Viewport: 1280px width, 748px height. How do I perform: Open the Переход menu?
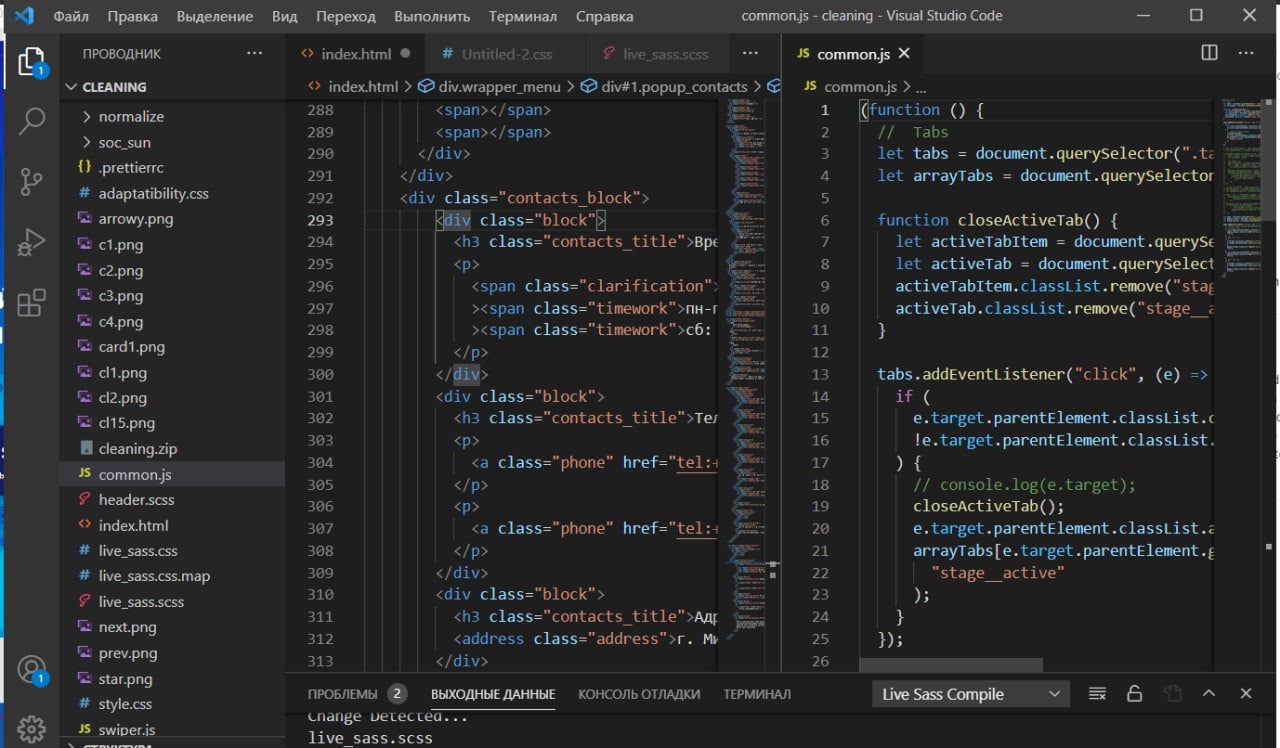point(346,16)
